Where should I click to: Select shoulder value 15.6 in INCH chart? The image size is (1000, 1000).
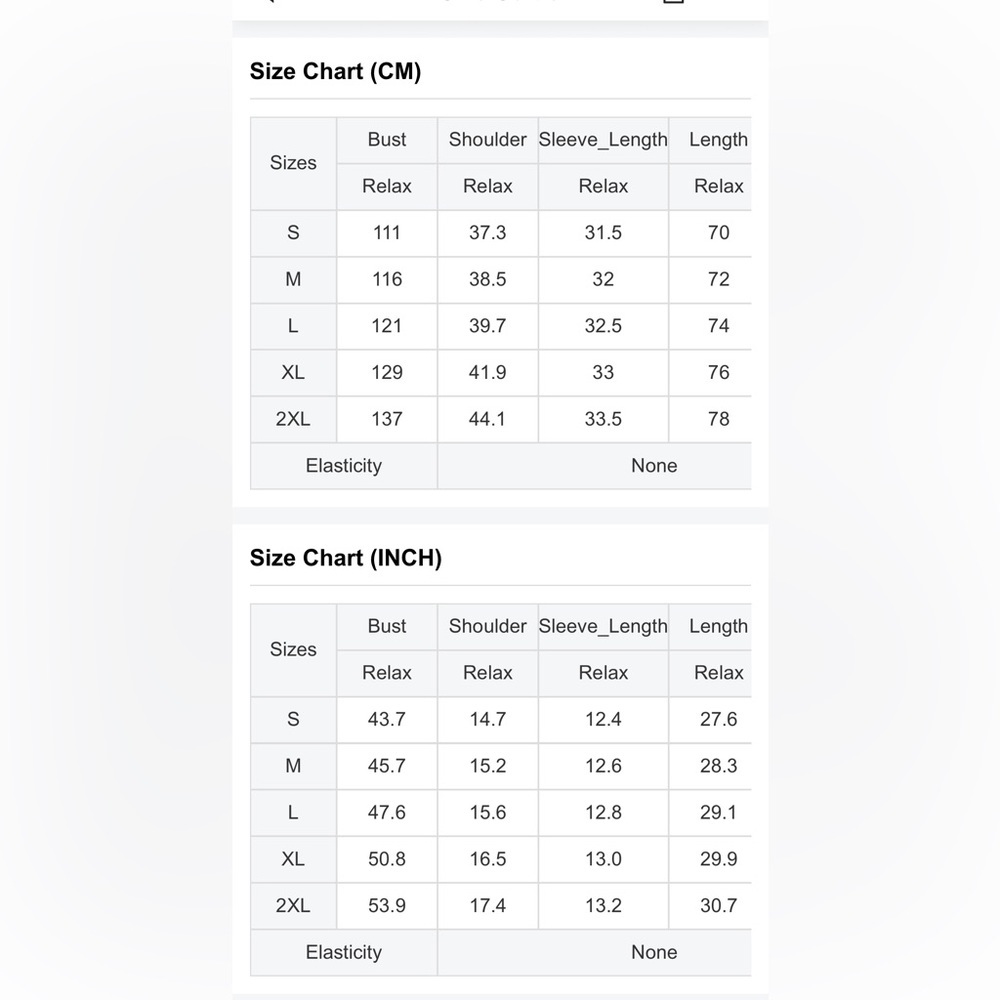[487, 813]
